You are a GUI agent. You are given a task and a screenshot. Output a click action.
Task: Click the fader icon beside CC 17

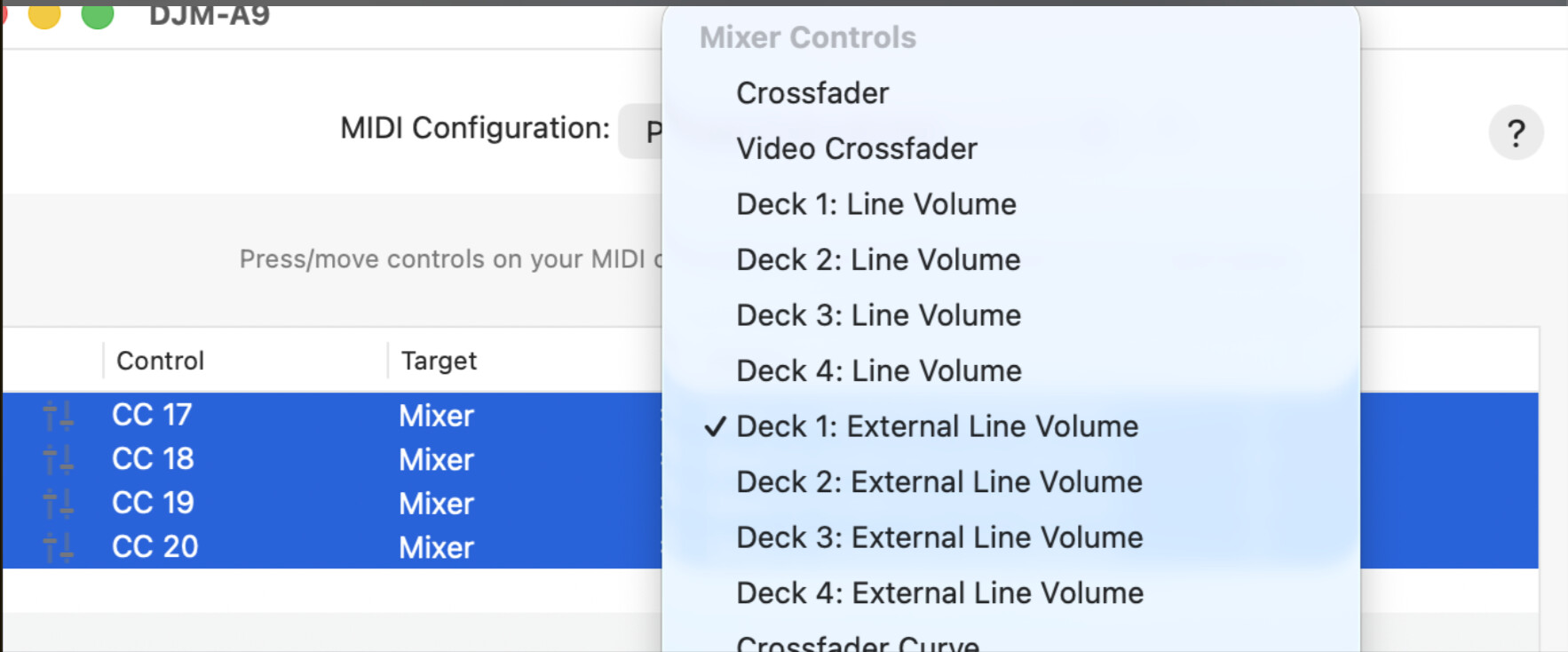pyautogui.click(x=59, y=415)
